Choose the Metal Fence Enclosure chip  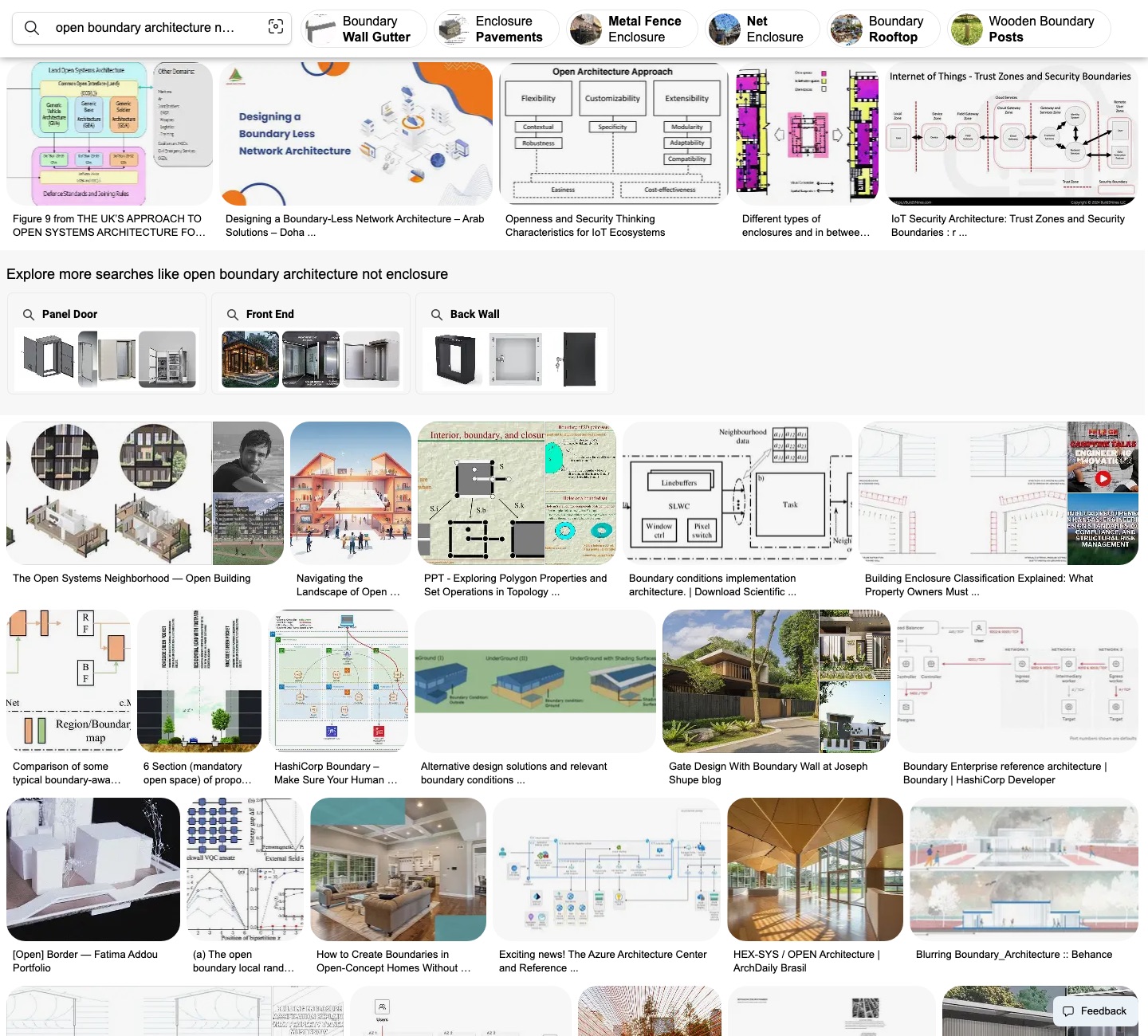point(632,29)
